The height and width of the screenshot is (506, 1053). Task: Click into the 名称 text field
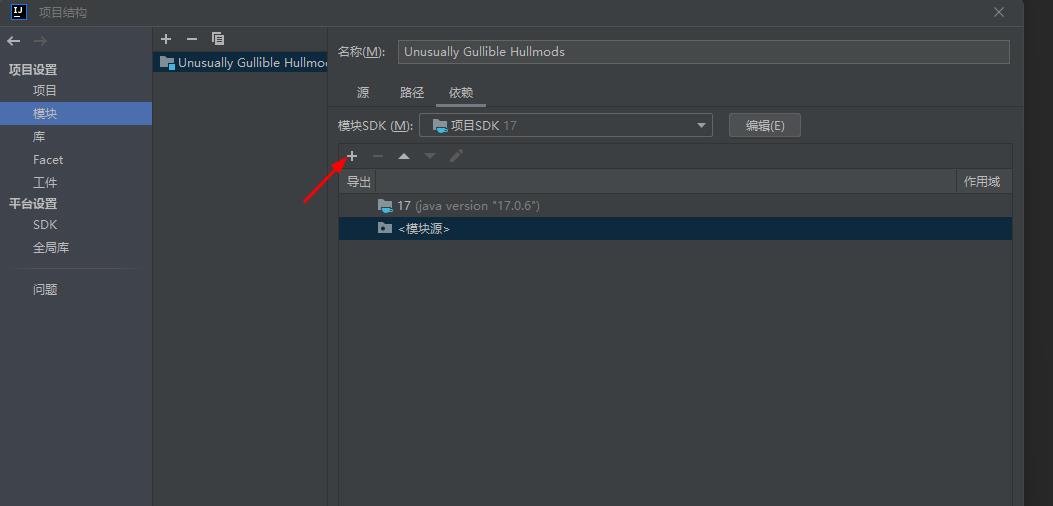click(x=703, y=52)
